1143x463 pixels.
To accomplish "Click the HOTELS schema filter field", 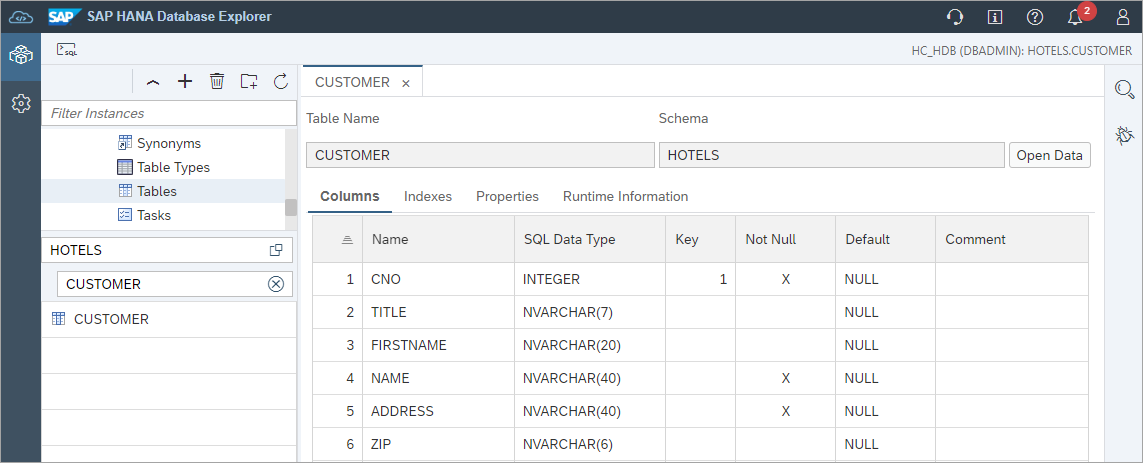I will click(x=167, y=250).
